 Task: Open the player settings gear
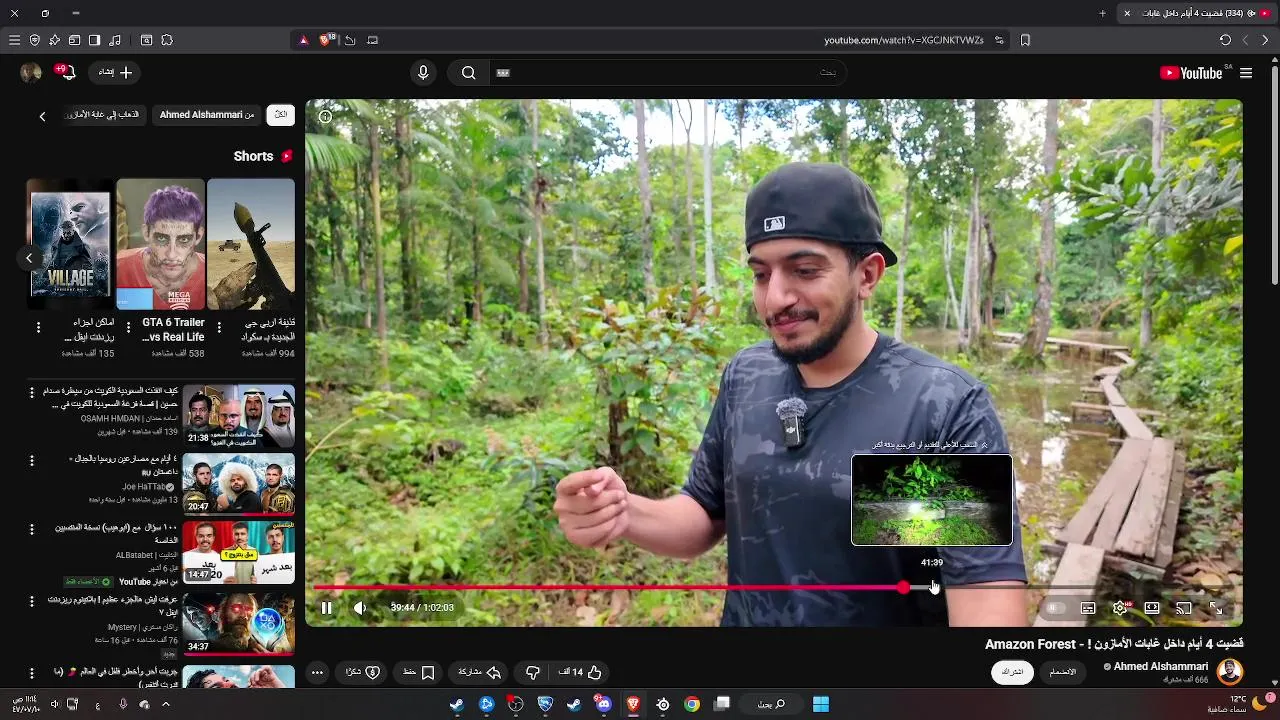click(x=1120, y=608)
